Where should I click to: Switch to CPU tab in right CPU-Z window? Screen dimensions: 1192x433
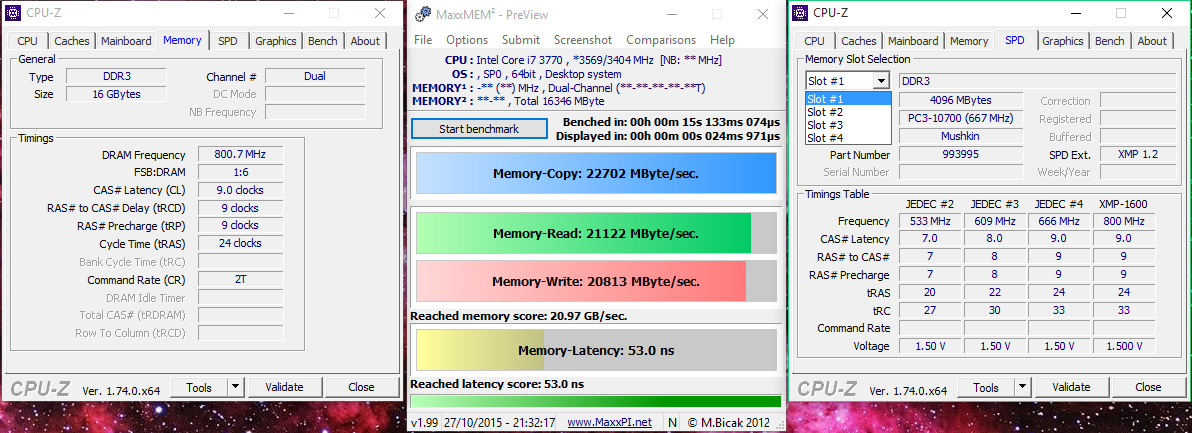[x=814, y=41]
